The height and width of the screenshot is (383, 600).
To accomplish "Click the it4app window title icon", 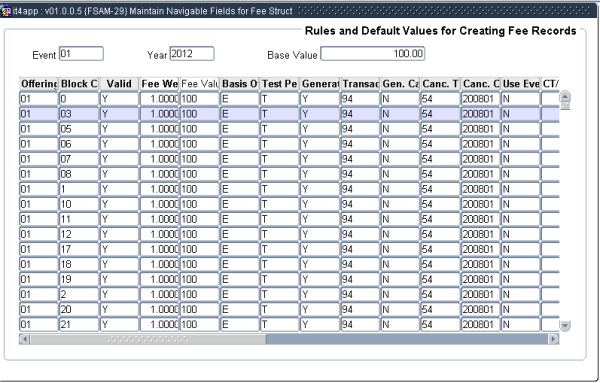I will pos(5,11).
